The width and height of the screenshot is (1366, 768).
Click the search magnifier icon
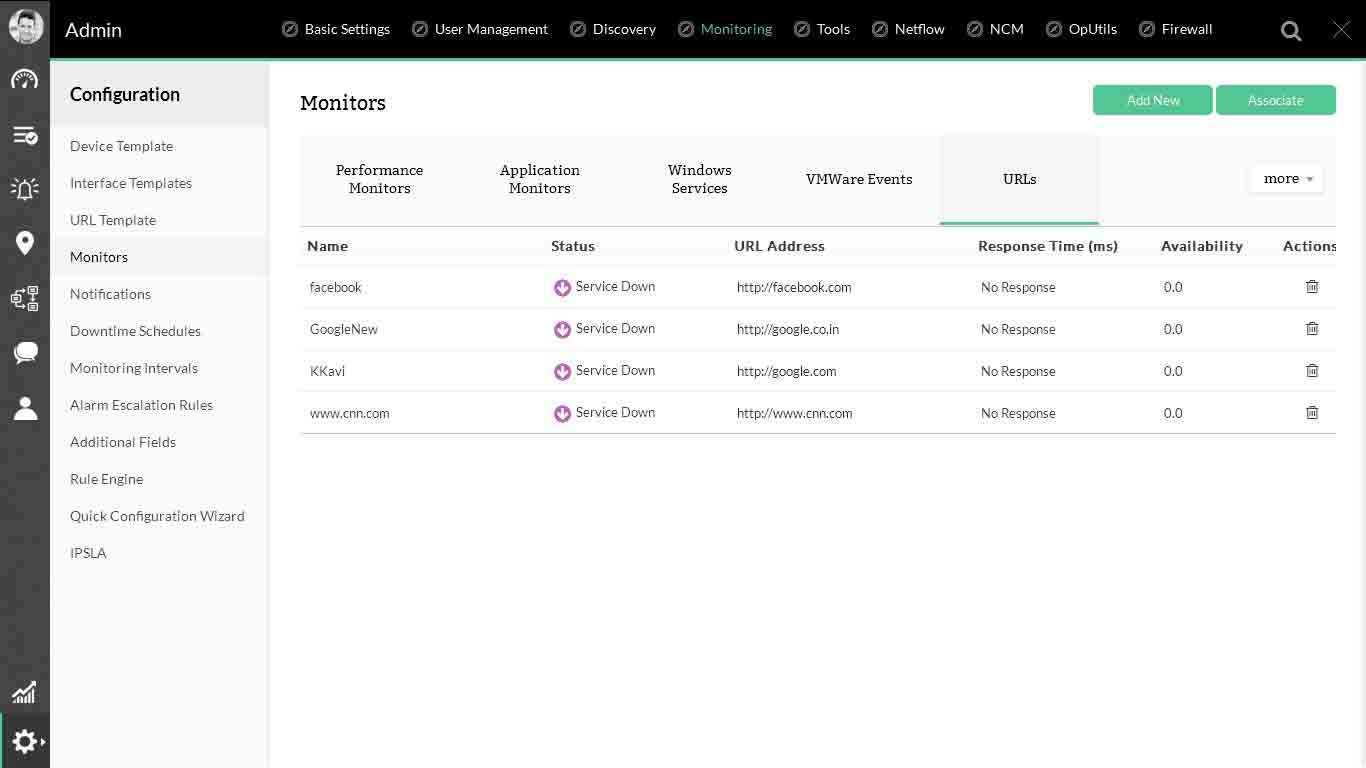click(1291, 31)
